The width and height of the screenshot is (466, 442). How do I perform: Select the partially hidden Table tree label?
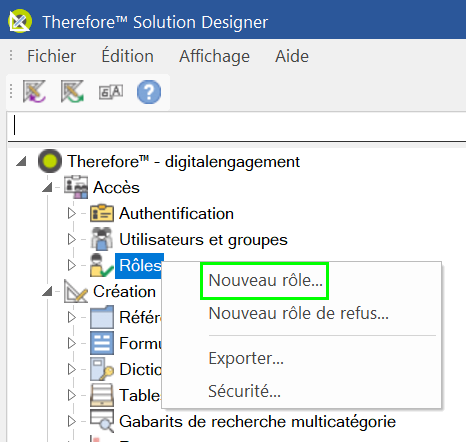click(x=140, y=395)
